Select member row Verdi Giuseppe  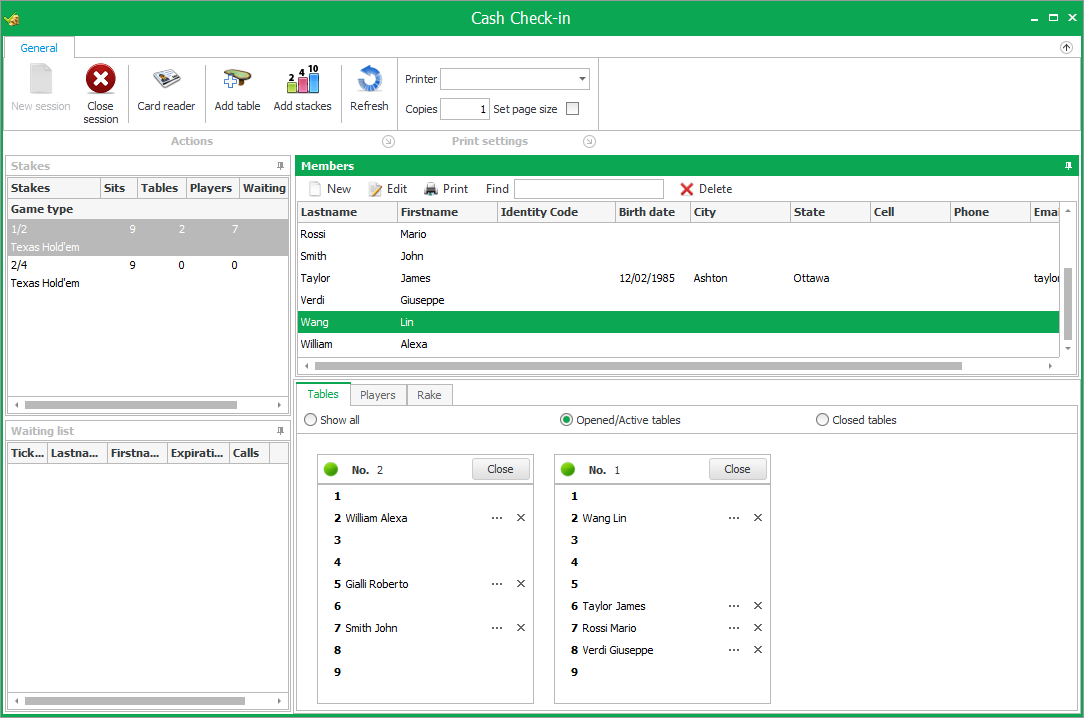point(678,300)
